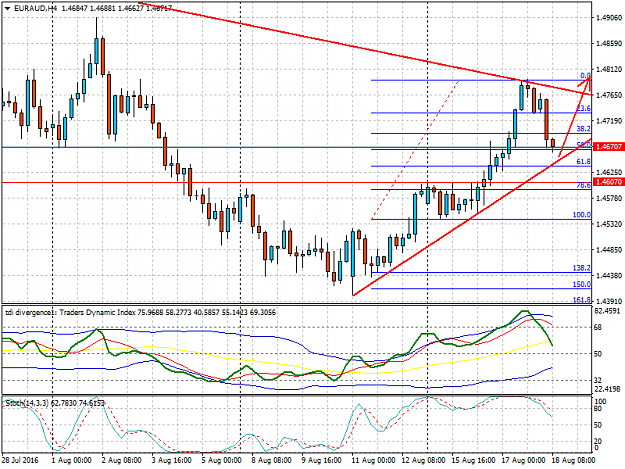625x469 pixels.
Task: Select the Fibonacci 150.0 level label
Action: tap(582, 284)
